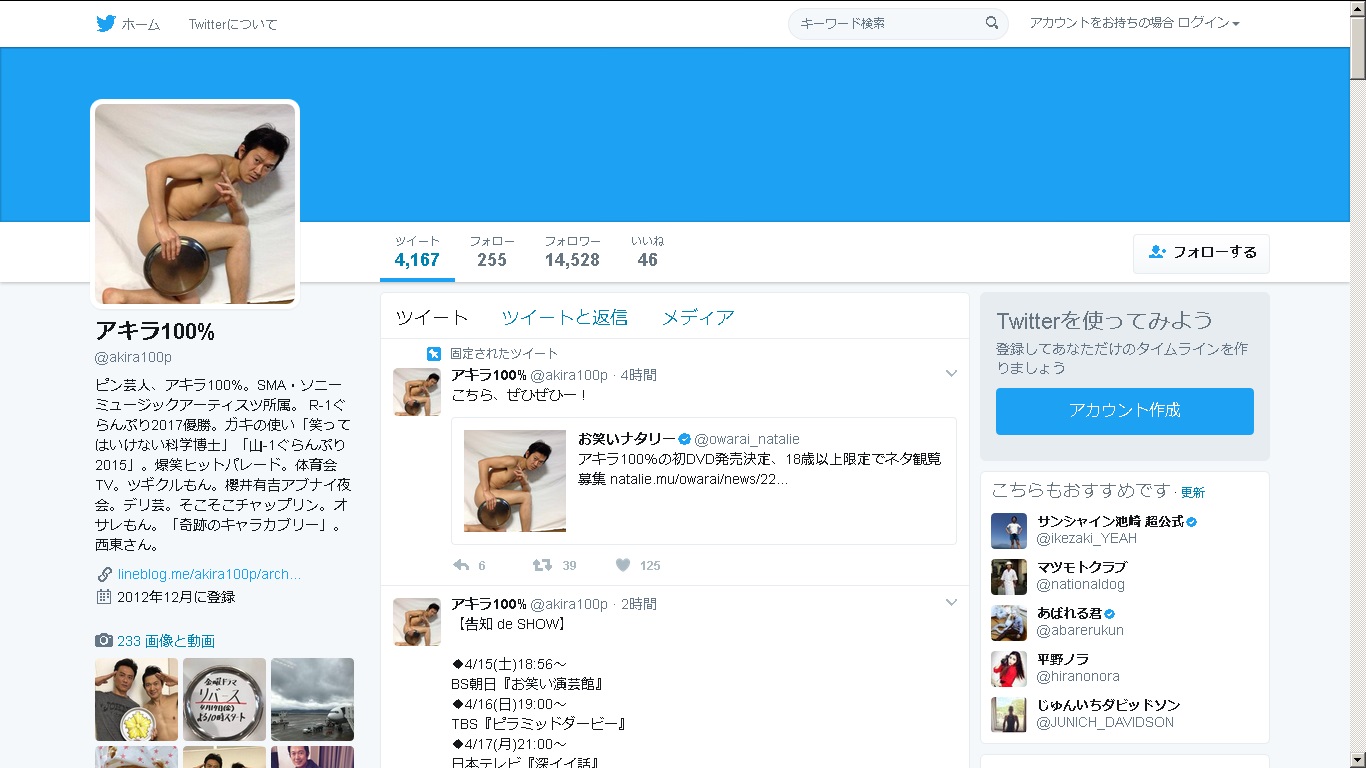The width and height of the screenshot is (1366, 768).
Task: Click the 更新 refresh suggestions link
Action: coord(1193,492)
